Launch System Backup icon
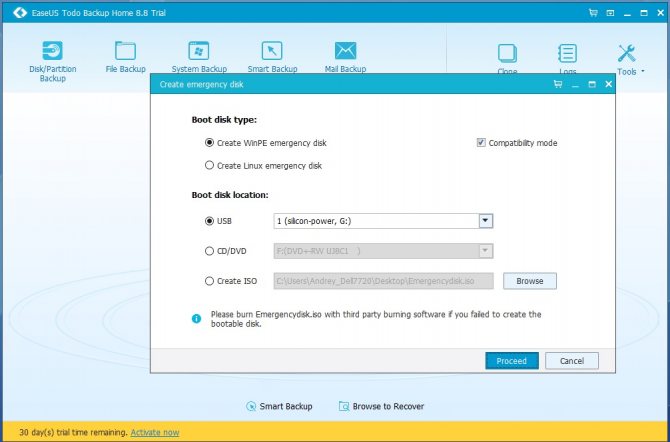 tap(199, 50)
